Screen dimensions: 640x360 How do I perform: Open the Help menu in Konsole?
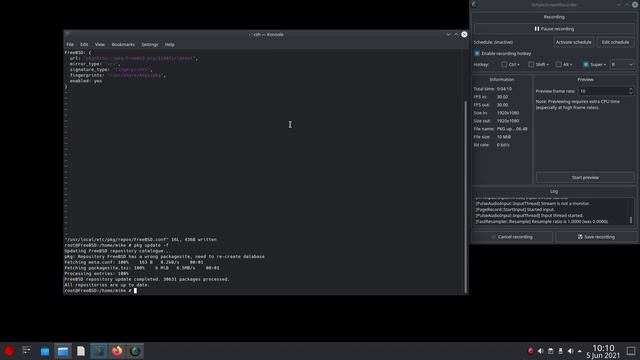(x=169, y=44)
